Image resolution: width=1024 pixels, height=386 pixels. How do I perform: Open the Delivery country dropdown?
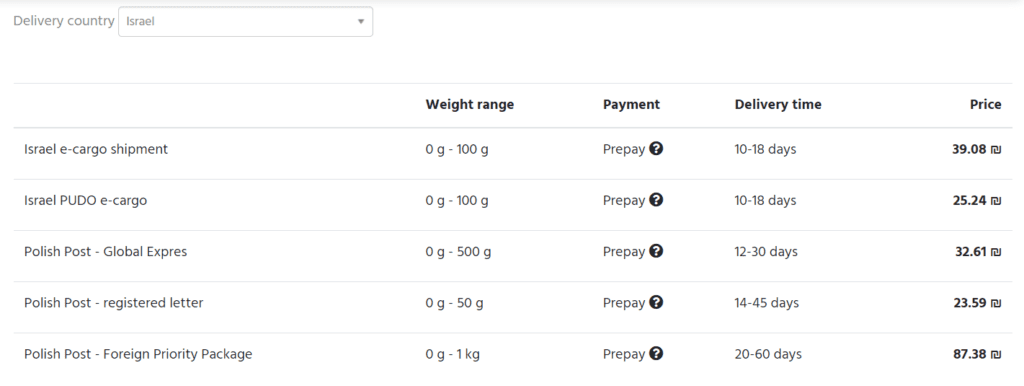point(246,22)
